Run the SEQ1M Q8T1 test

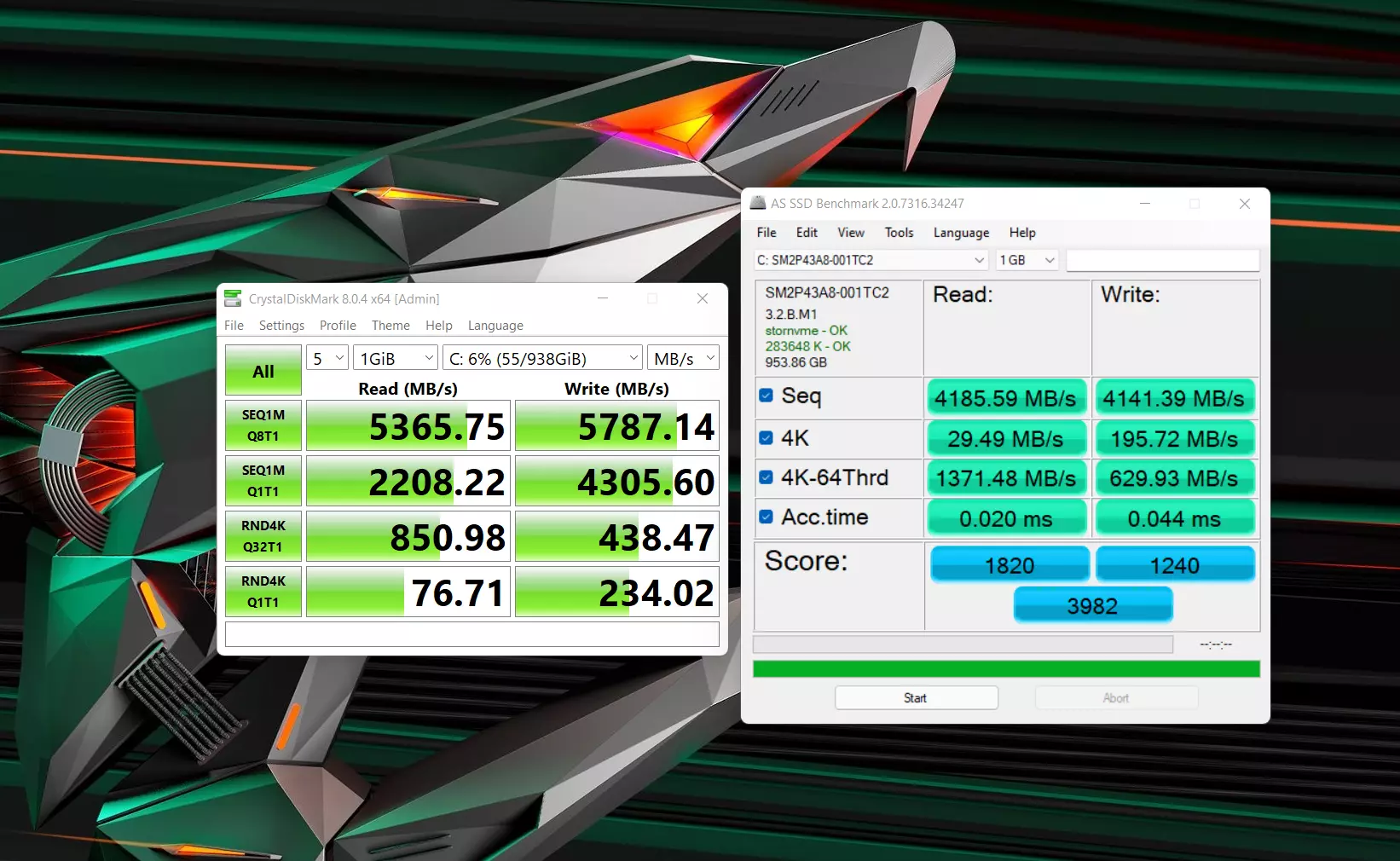pos(263,425)
